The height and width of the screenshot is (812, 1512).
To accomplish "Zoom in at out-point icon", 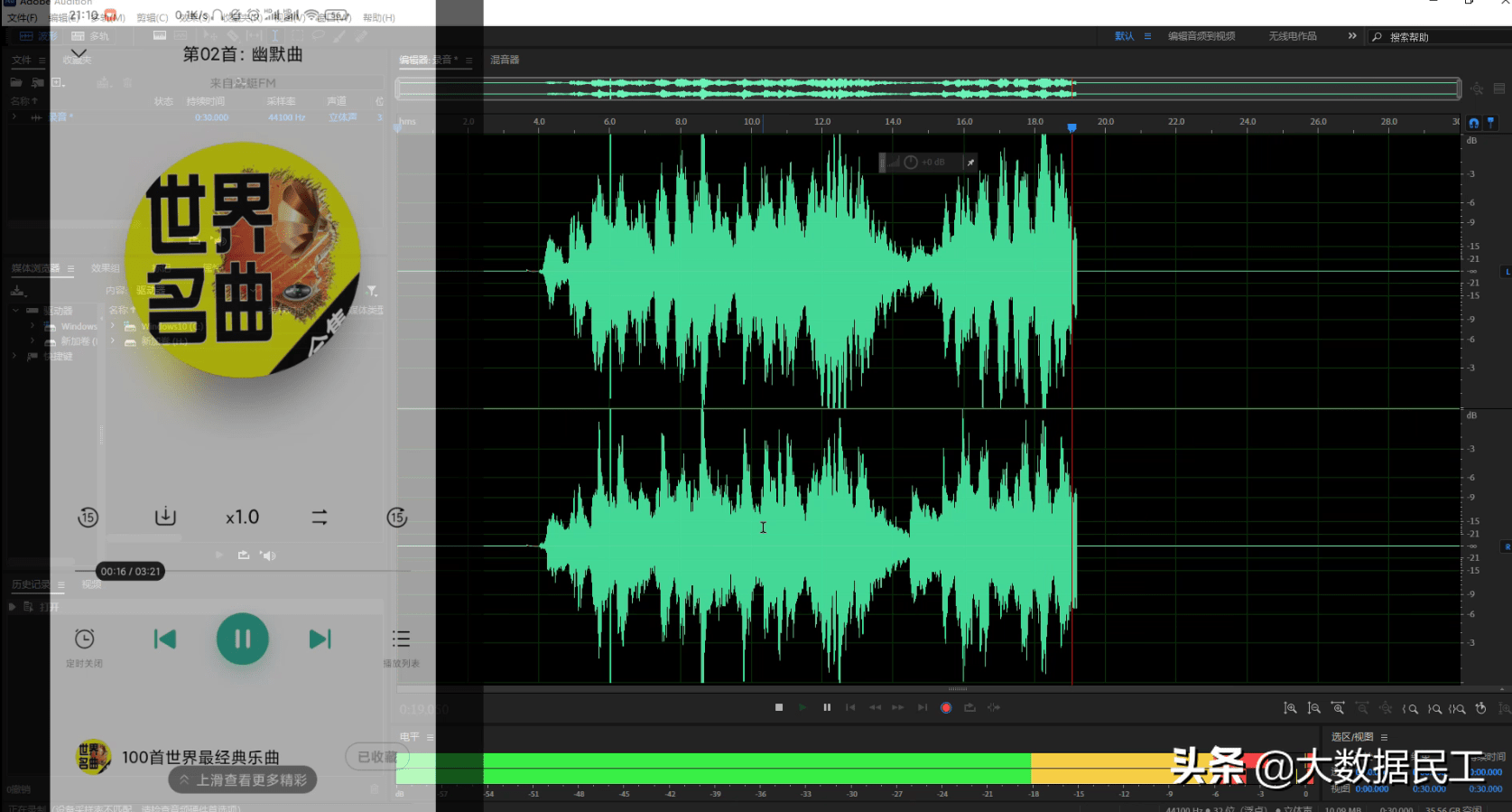I will pos(1434,708).
